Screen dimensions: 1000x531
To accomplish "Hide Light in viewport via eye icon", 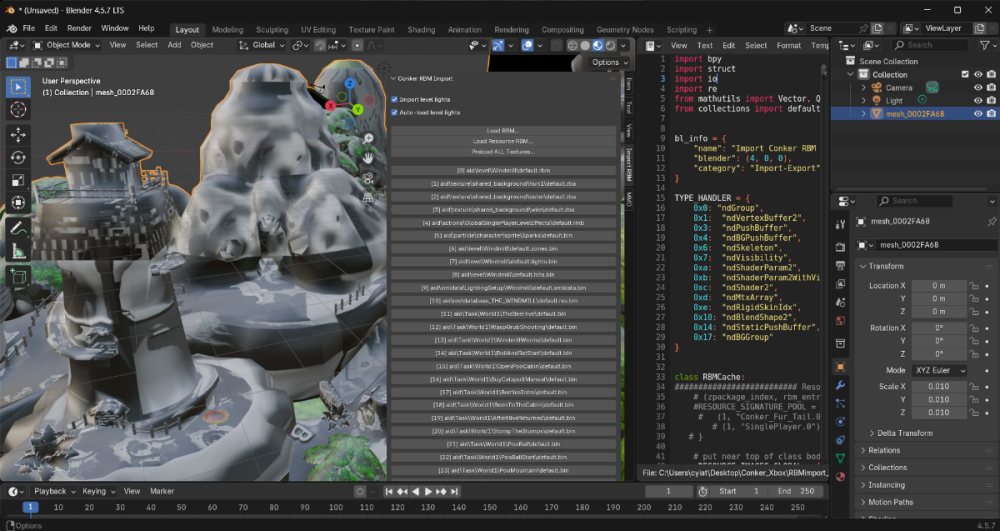I will pyautogui.click(x=978, y=101).
